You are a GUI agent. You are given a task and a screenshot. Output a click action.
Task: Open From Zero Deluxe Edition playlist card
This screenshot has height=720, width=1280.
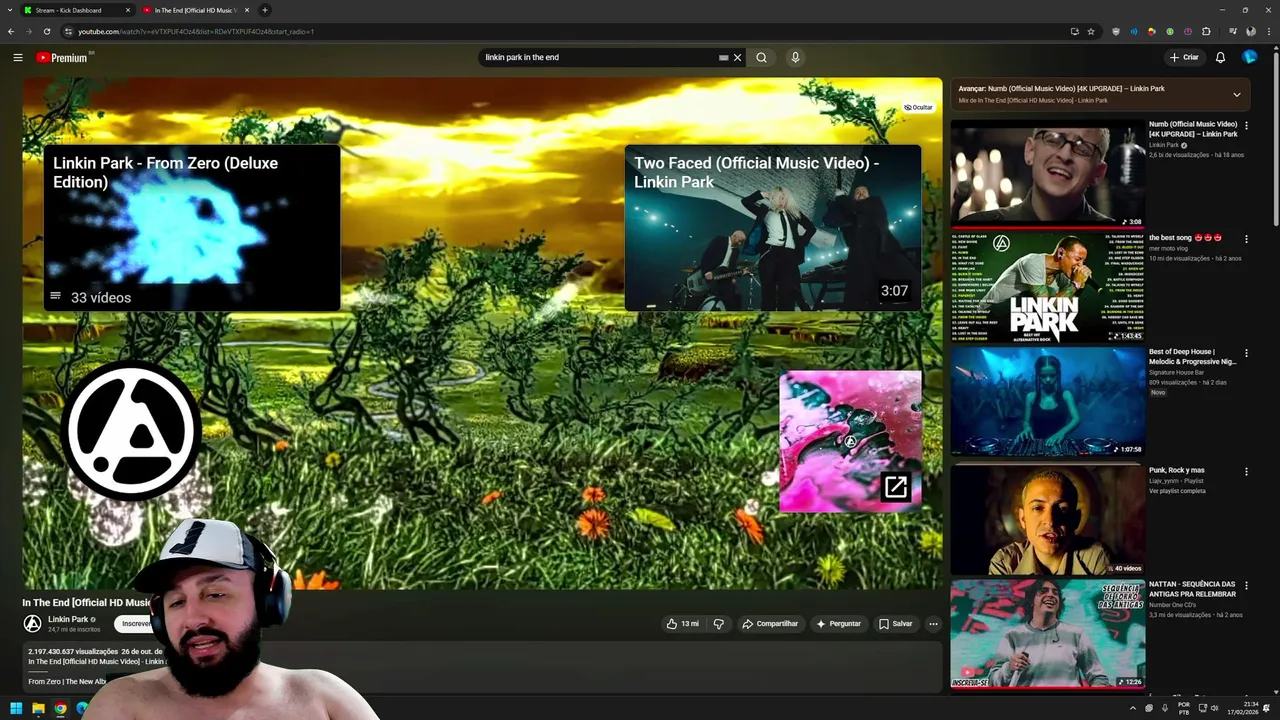click(x=192, y=228)
